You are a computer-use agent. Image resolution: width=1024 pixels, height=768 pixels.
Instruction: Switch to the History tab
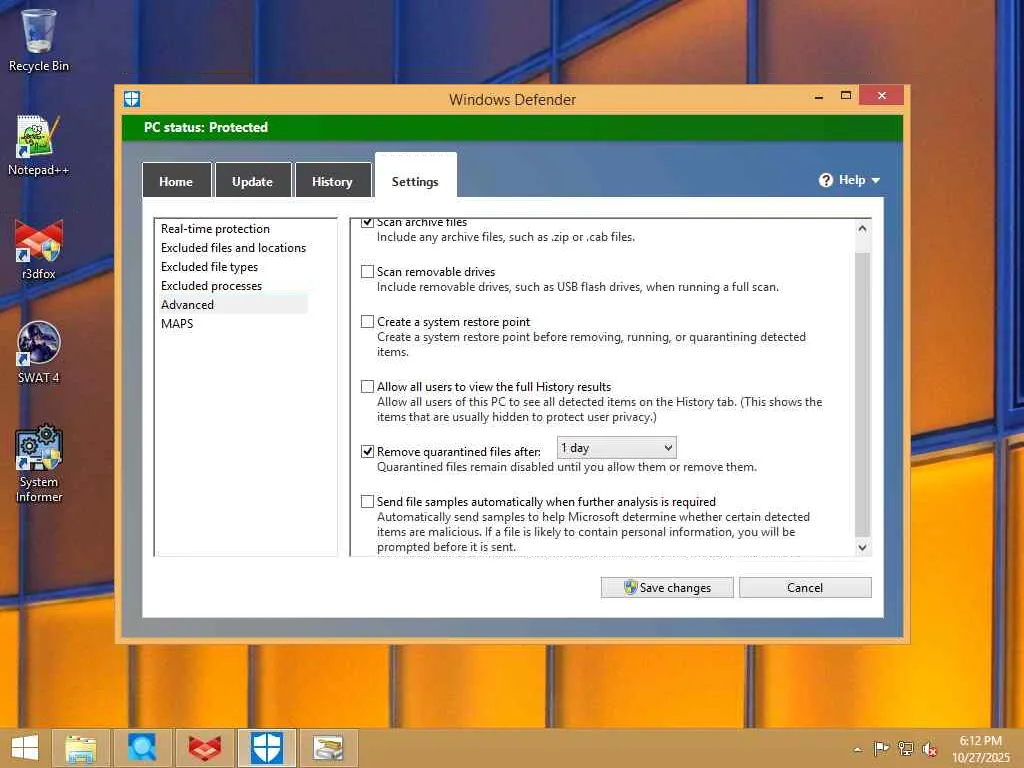[x=332, y=181]
